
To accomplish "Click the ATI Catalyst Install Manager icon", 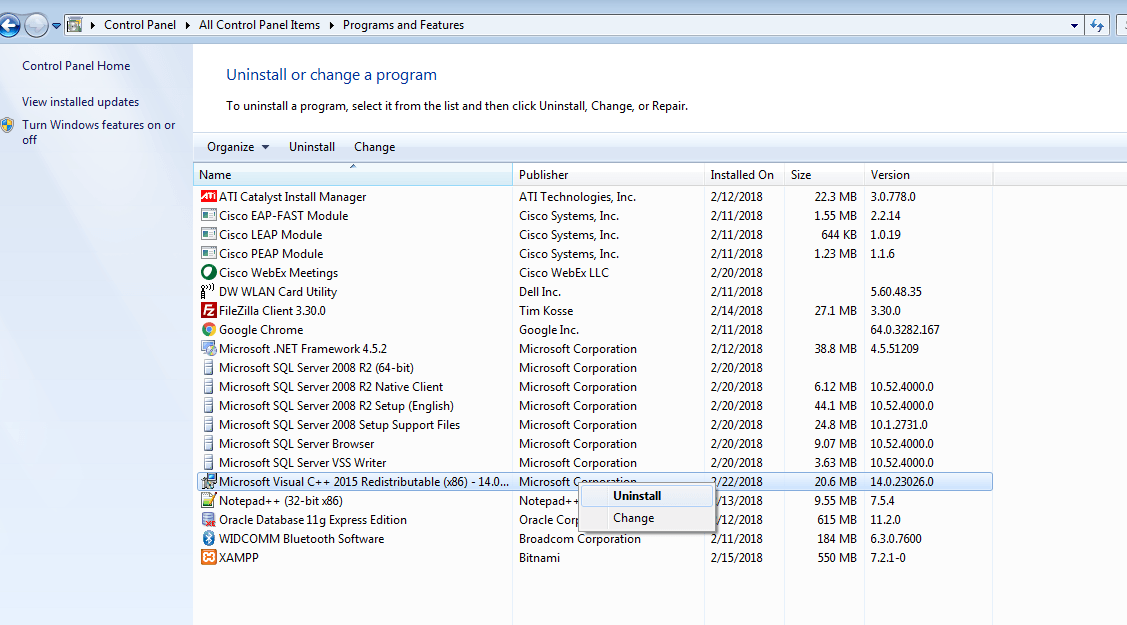I will point(208,197).
